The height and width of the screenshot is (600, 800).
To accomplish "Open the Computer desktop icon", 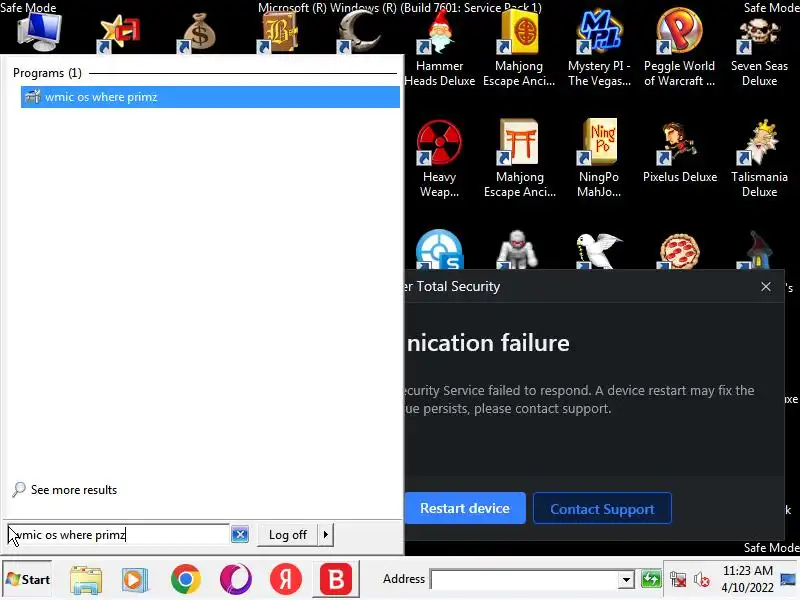I will pos(40,31).
